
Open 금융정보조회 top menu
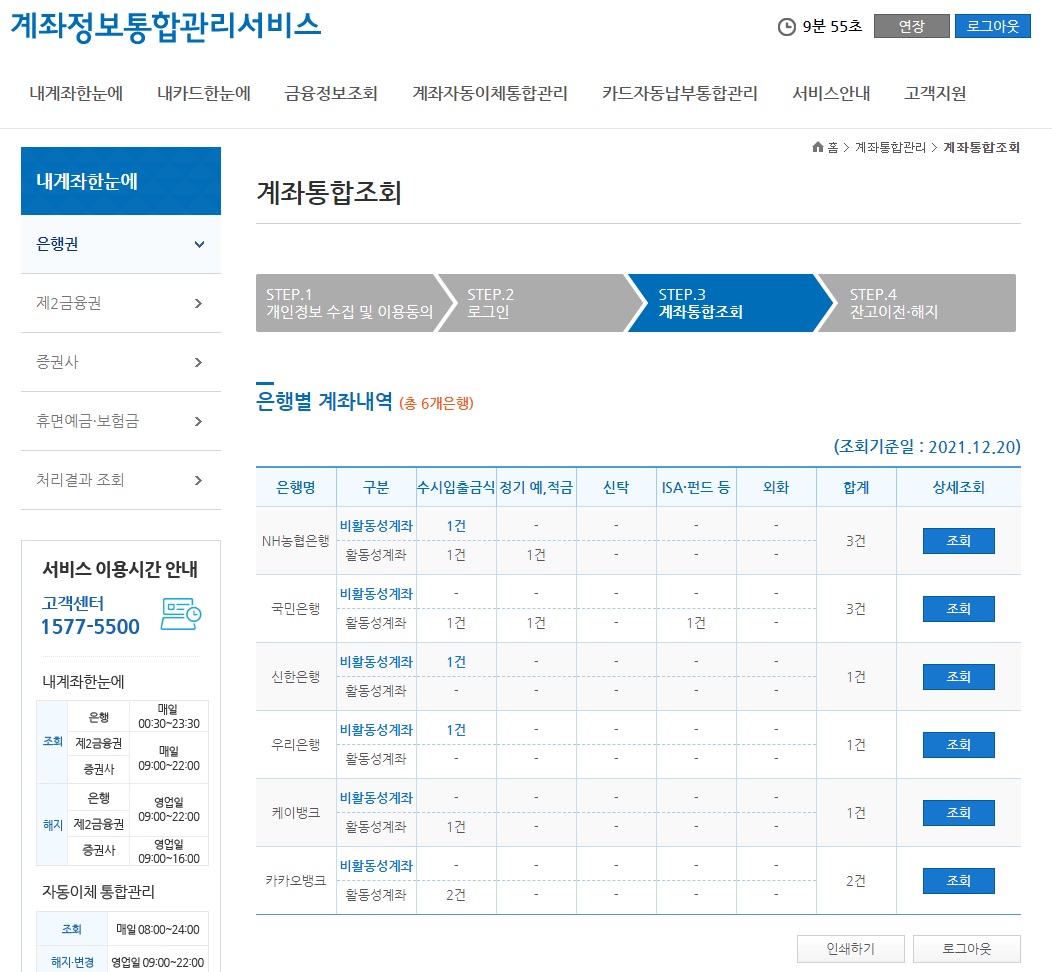click(x=331, y=93)
